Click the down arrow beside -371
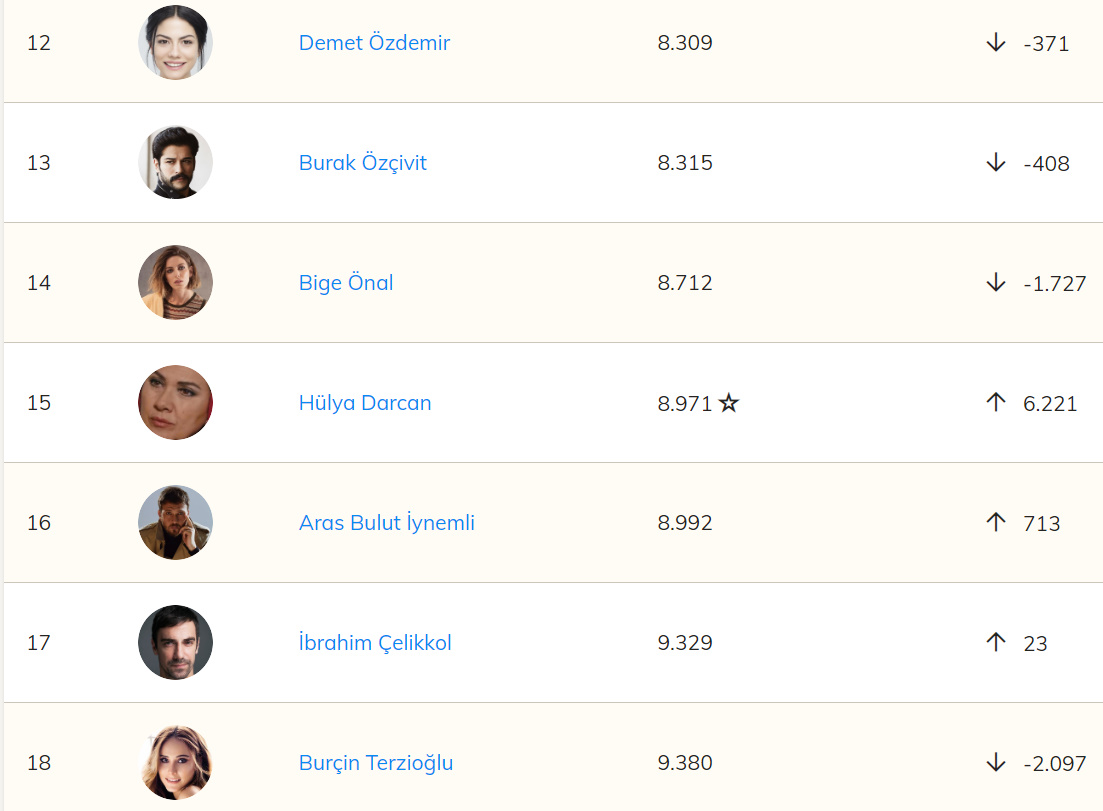 995,43
